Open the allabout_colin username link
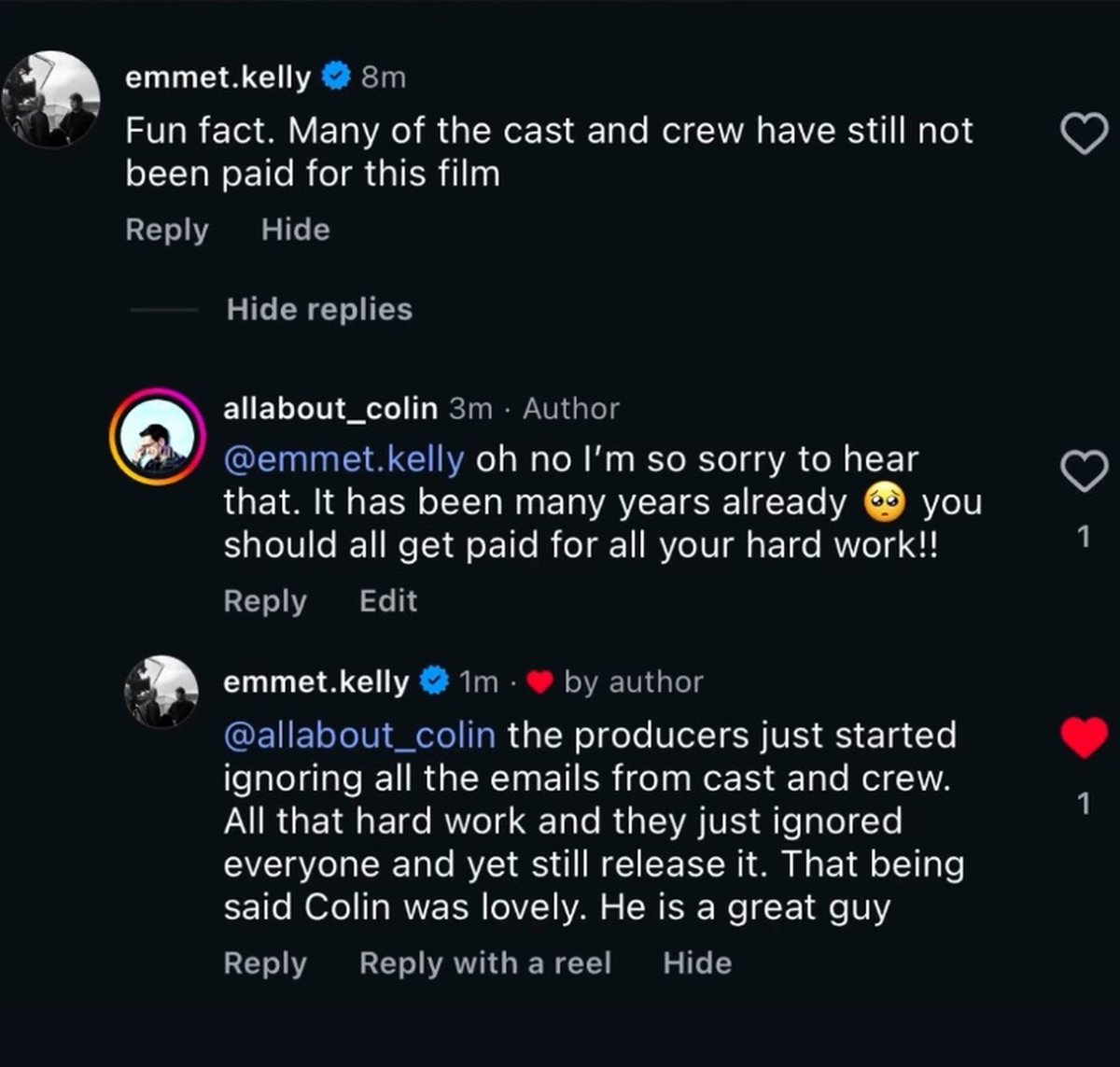The image size is (1120, 1067). click(x=330, y=409)
